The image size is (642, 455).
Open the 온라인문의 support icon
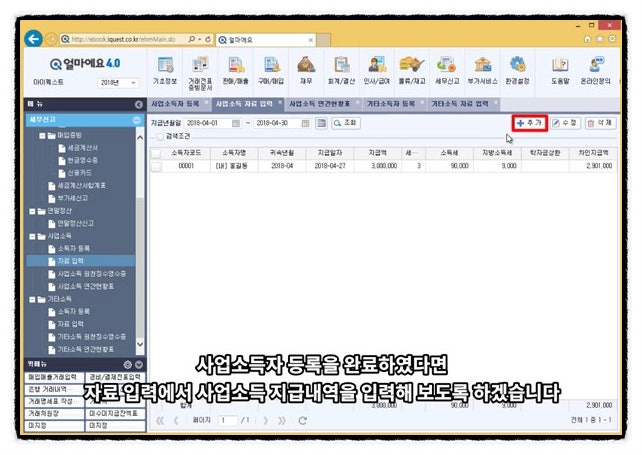click(x=596, y=65)
